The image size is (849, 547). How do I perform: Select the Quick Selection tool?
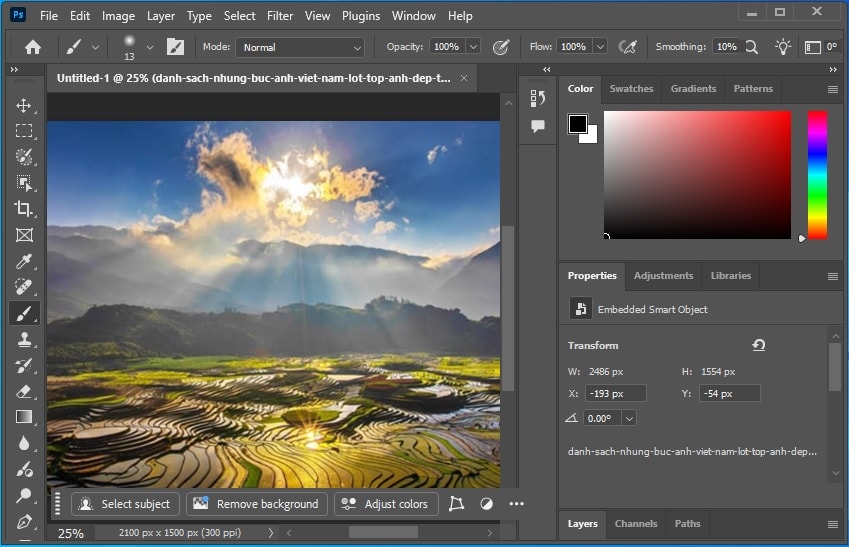pyautogui.click(x=24, y=157)
